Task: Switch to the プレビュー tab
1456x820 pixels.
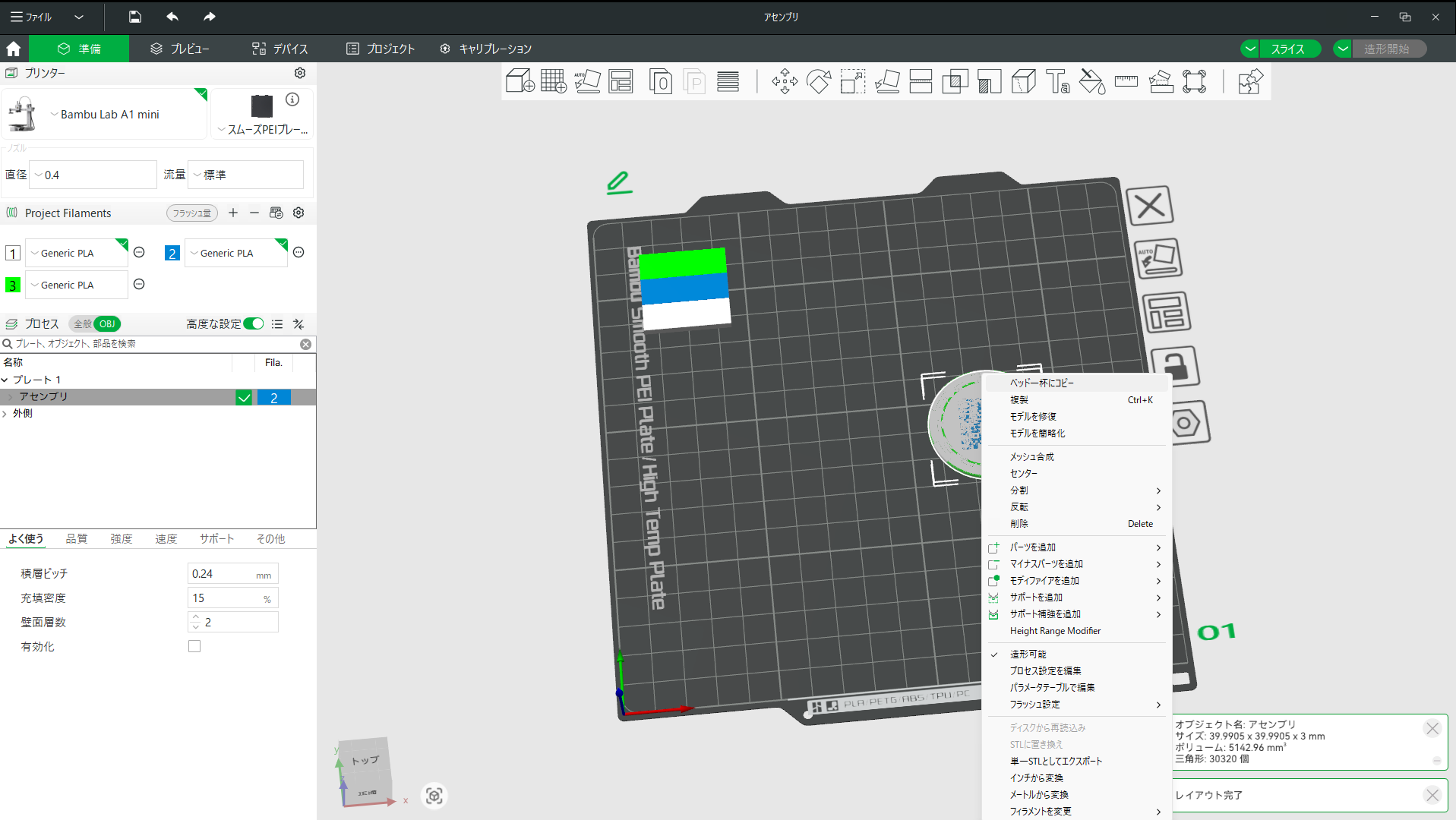Action: (x=180, y=49)
